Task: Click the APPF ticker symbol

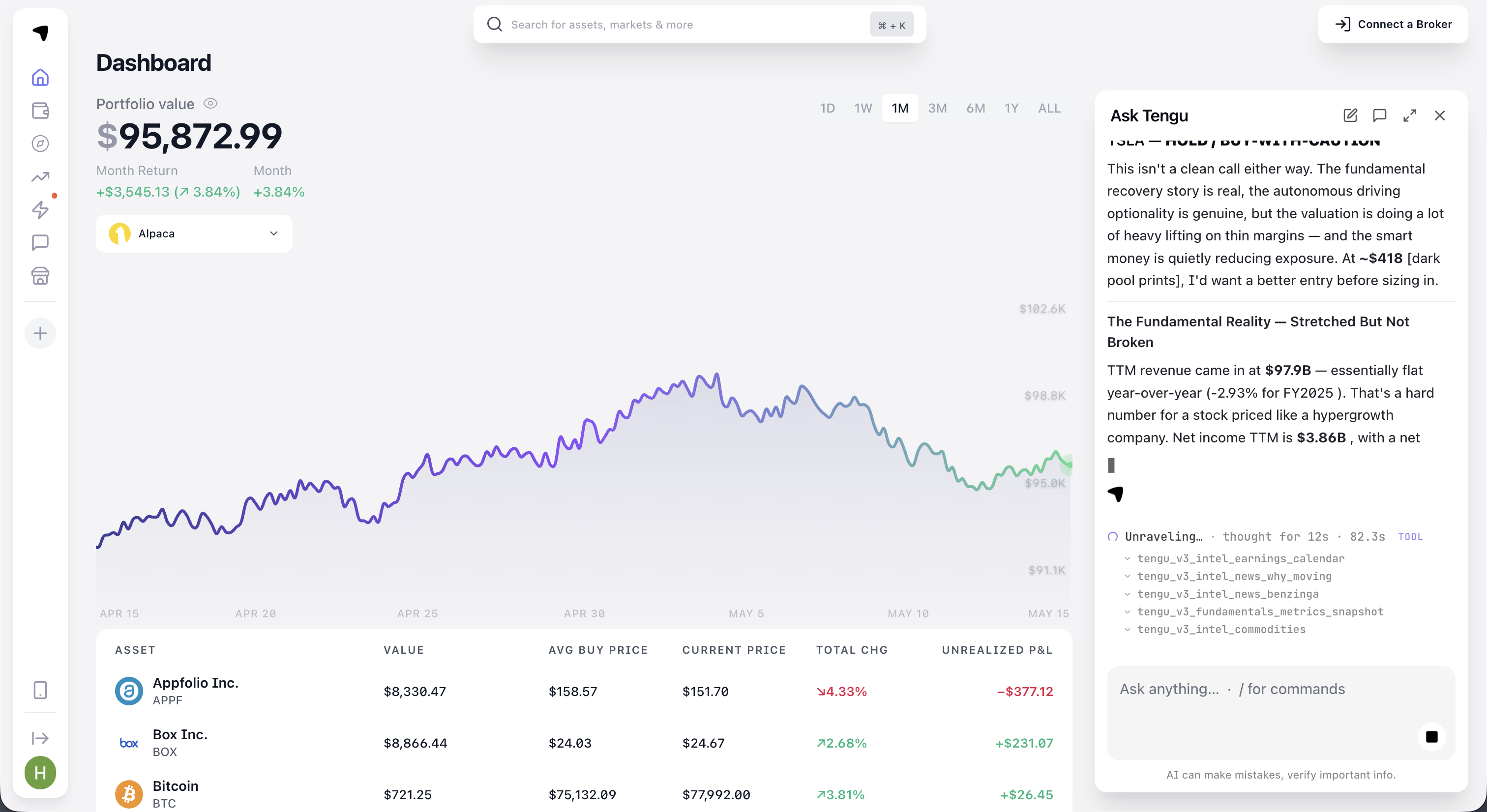Action: 167,700
